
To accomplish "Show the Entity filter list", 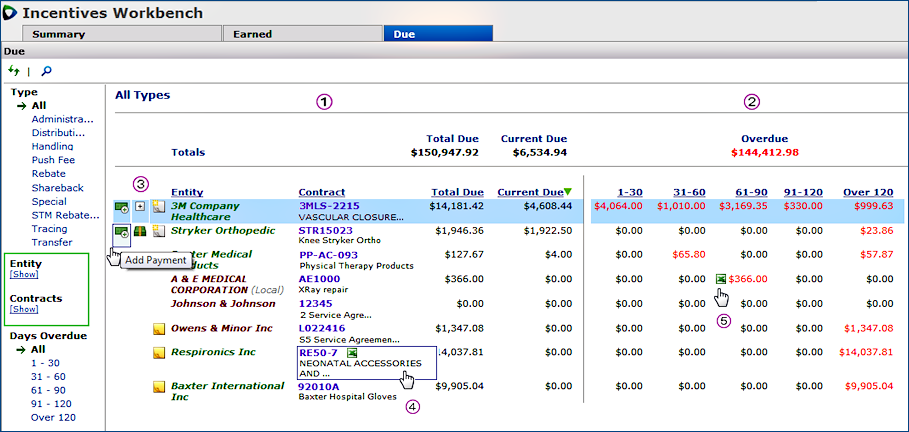I will click(23, 274).
